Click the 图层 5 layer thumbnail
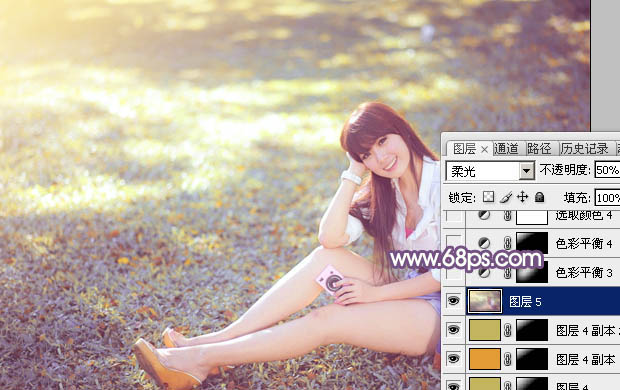The height and width of the screenshot is (390, 620). (485, 301)
